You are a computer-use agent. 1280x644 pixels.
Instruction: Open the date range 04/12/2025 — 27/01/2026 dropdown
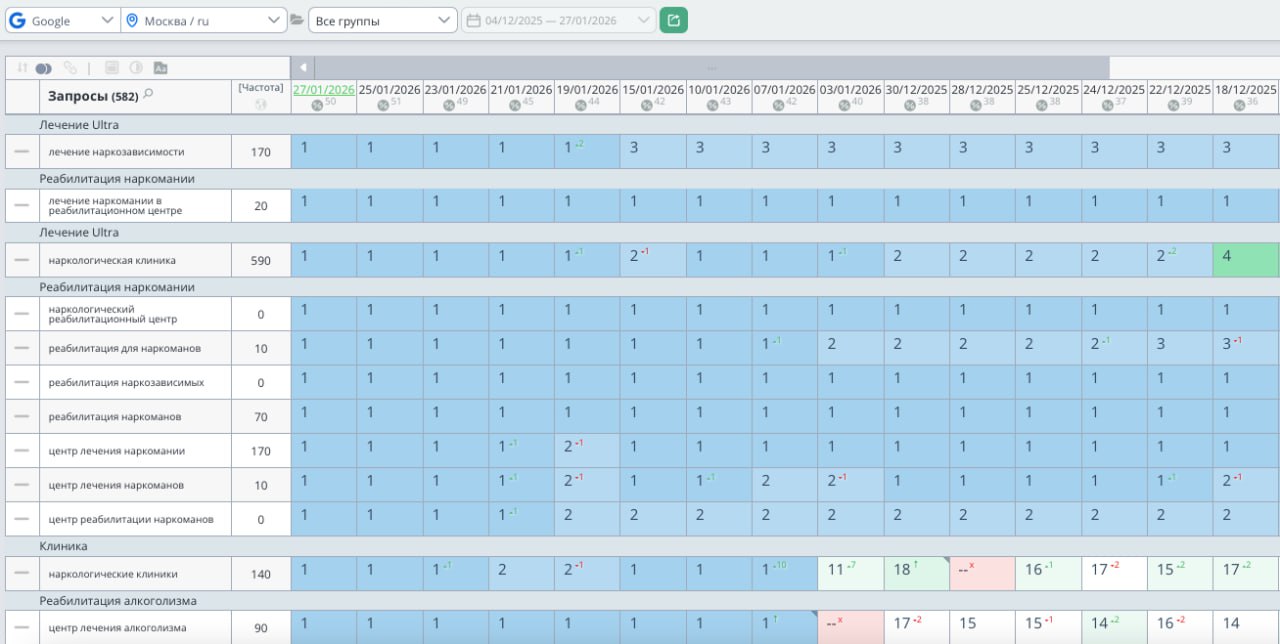click(559, 20)
